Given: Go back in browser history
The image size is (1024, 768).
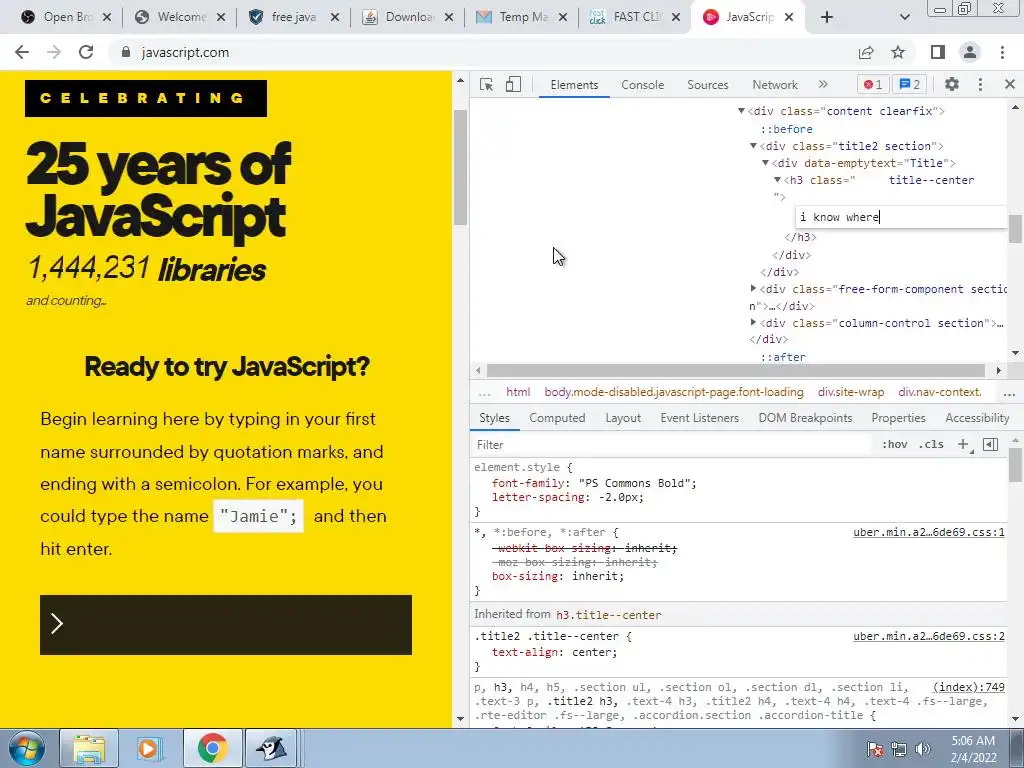Looking at the screenshot, I should tap(22, 52).
